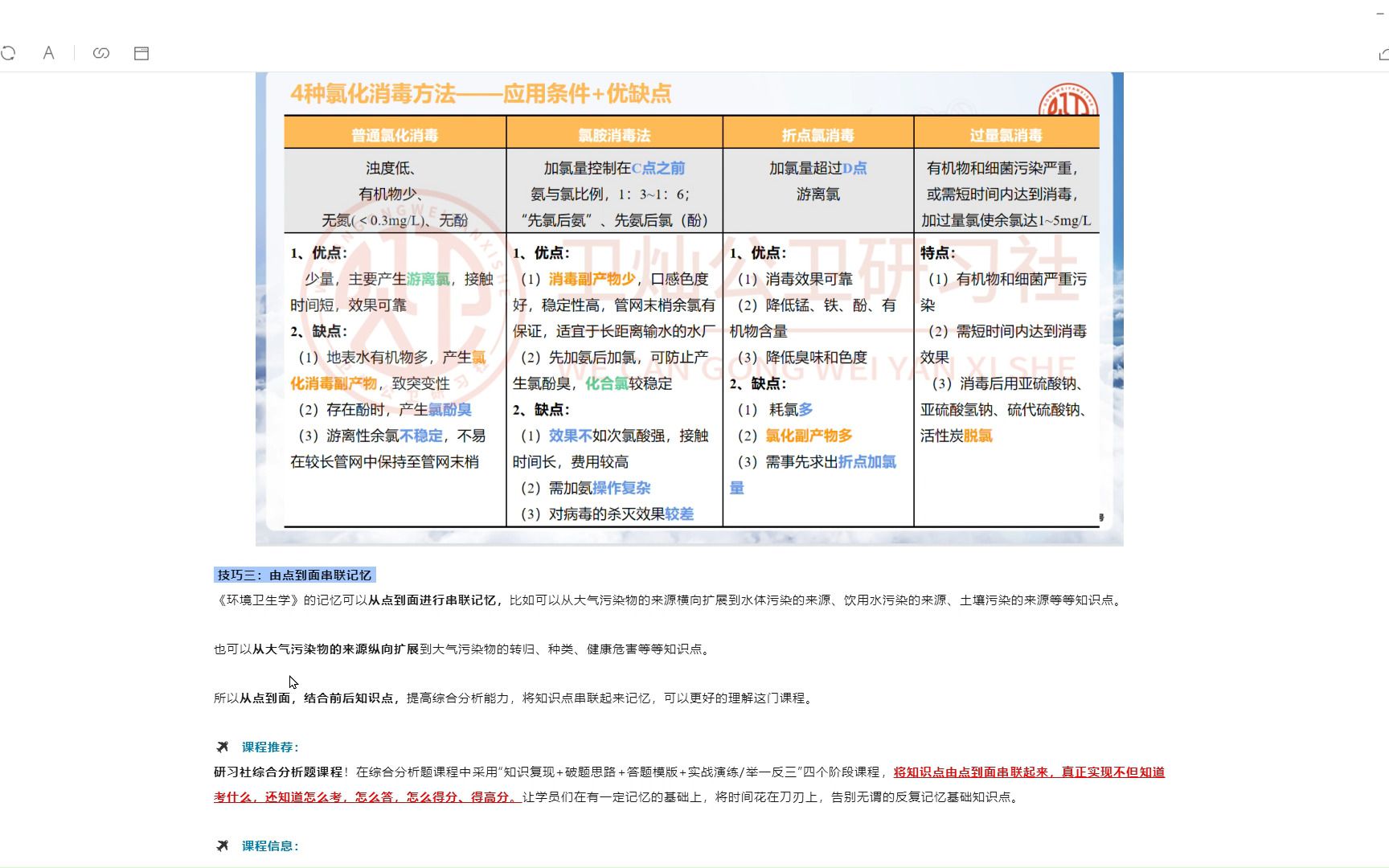Click the bold text "研习社综合分析题课程"
Viewport: 1389px width, 868px height.
click(x=278, y=772)
